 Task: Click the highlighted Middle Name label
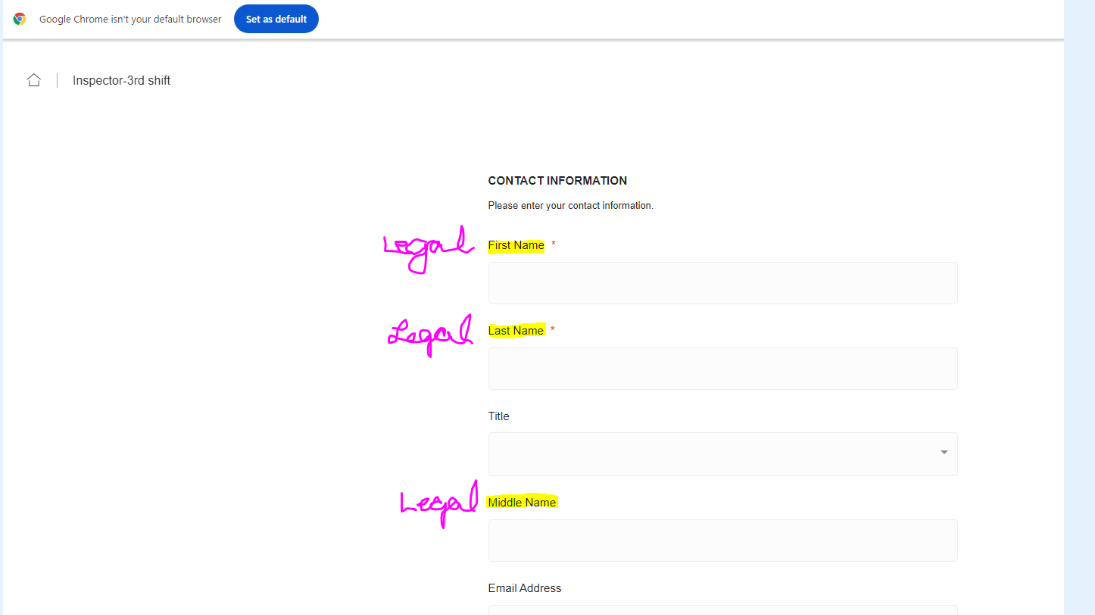tap(521, 502)
